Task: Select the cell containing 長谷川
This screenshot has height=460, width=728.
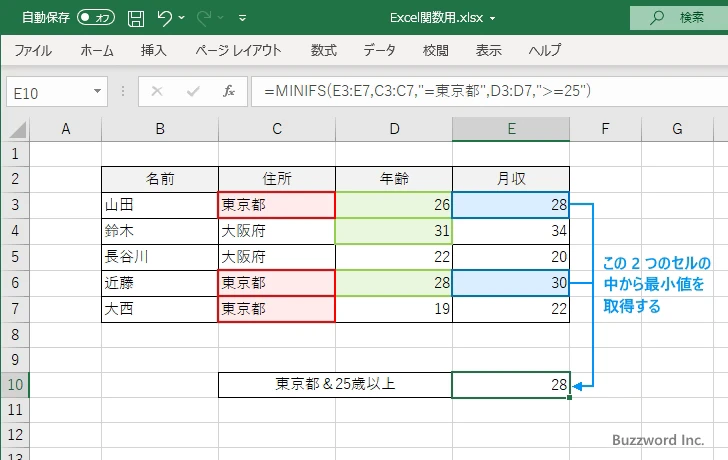Action: point(160,257)
